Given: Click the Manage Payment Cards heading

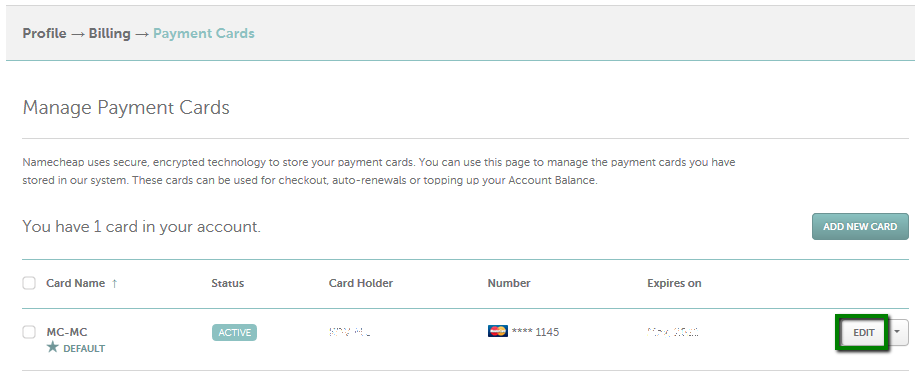Looking at the screenshot, I should [126, 107].
